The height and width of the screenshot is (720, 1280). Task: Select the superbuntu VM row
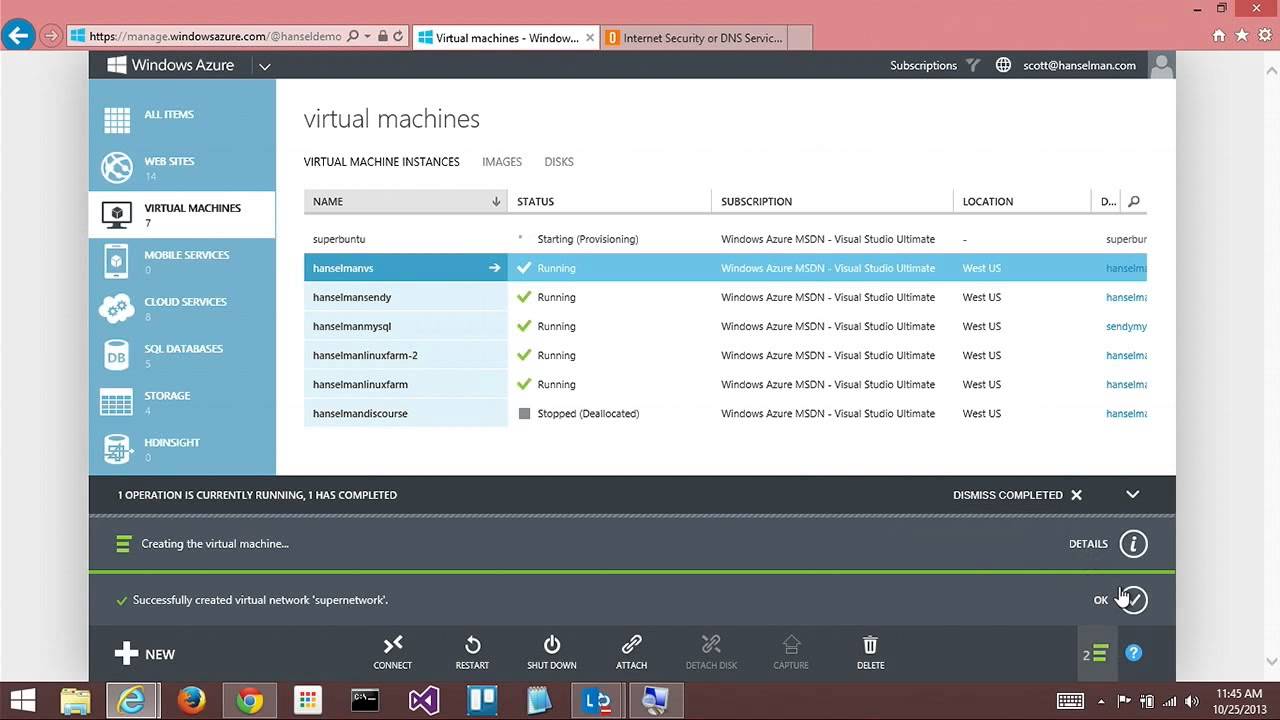pyautogui.click(x=725, y=239)
